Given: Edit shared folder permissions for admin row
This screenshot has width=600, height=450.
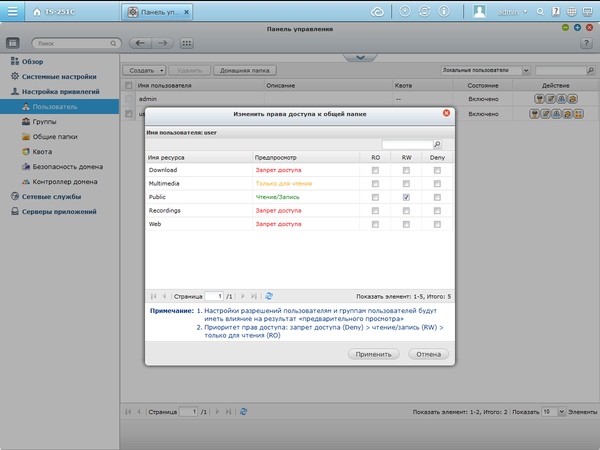Looking at the screenshot, I should [x=572, y=99].
